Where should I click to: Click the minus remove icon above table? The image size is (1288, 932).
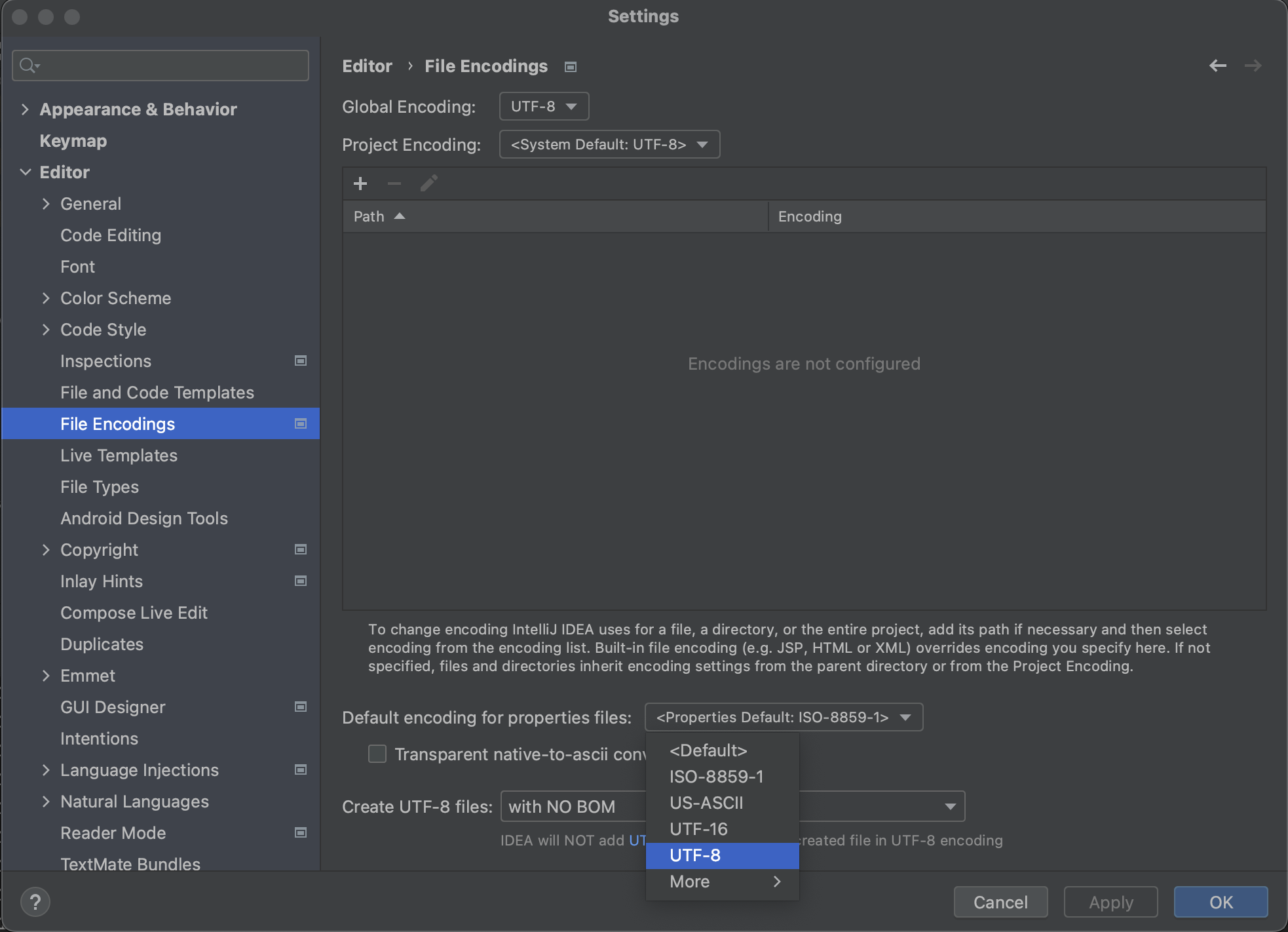[x=394, y=184]
